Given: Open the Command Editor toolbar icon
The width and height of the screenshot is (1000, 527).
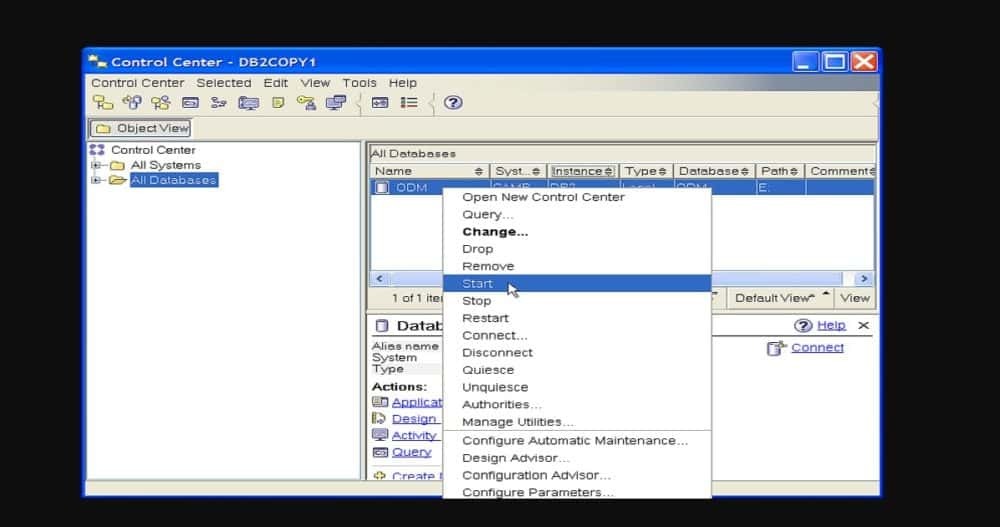Looking at the screenshot, I should (x=190, y=103).
